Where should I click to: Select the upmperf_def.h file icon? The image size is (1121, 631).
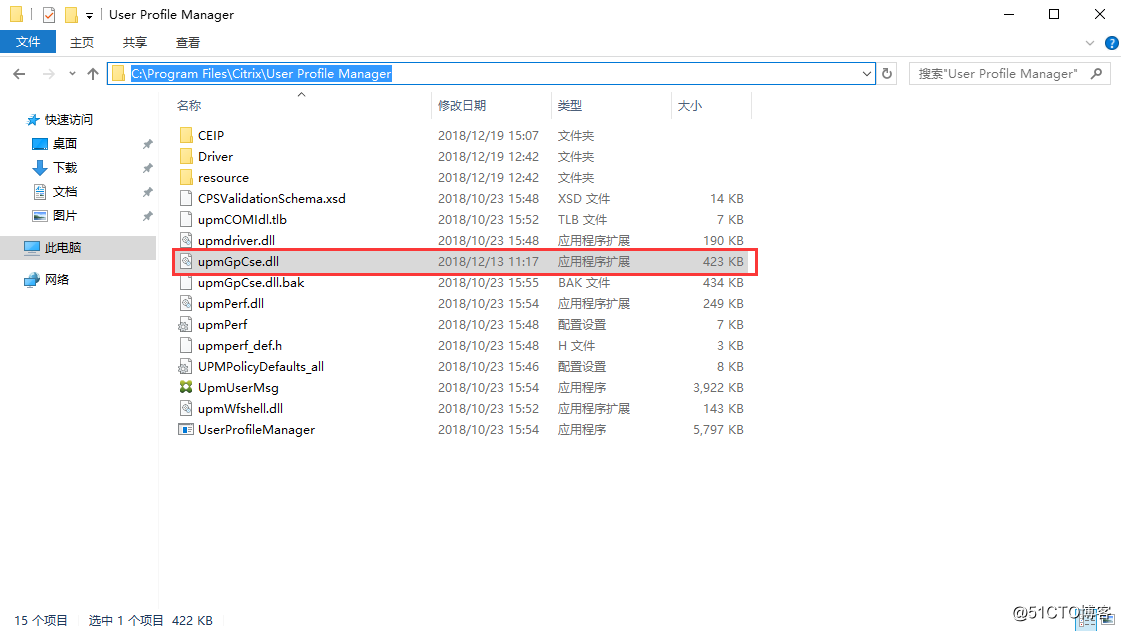[x=186, y=345]
